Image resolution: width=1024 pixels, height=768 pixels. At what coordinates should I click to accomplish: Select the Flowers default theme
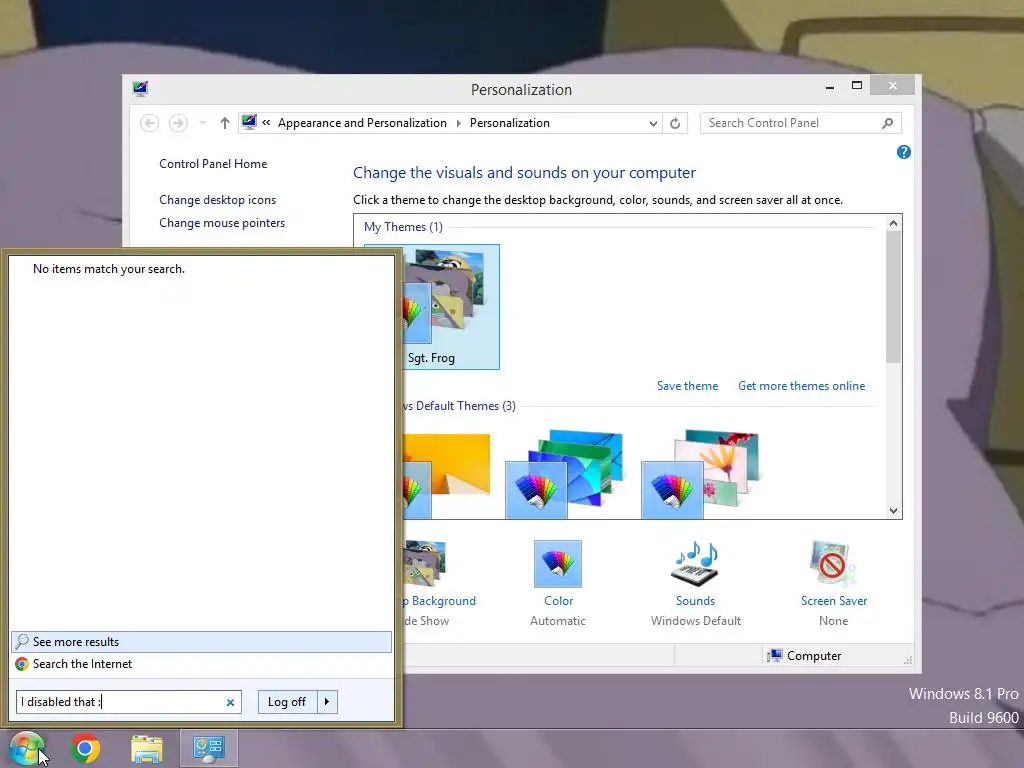700,475
